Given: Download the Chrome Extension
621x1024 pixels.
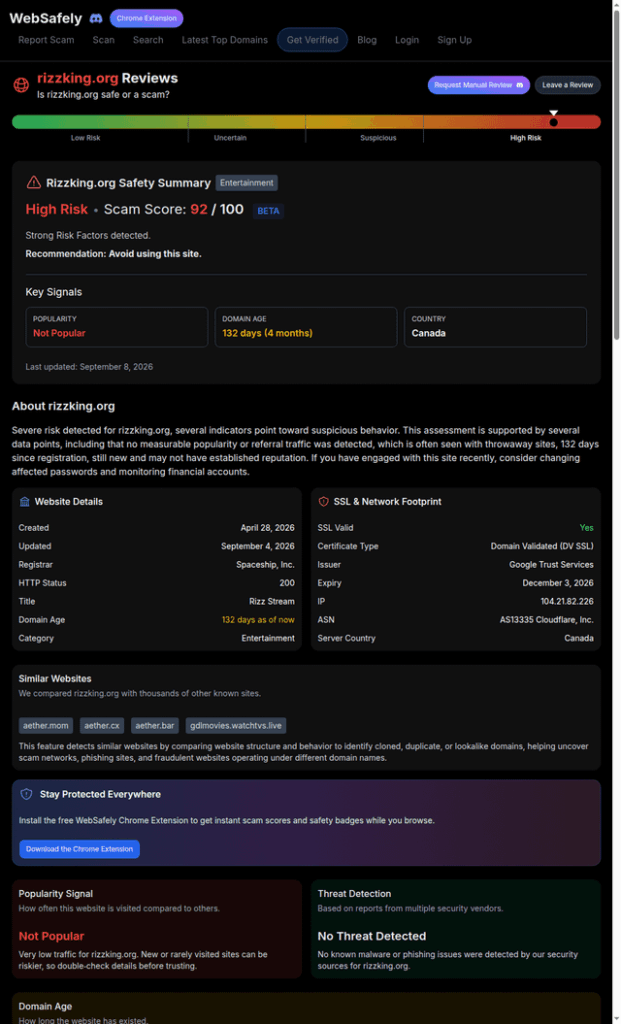Looking at the screenshot, I should (x=79, y=849).
